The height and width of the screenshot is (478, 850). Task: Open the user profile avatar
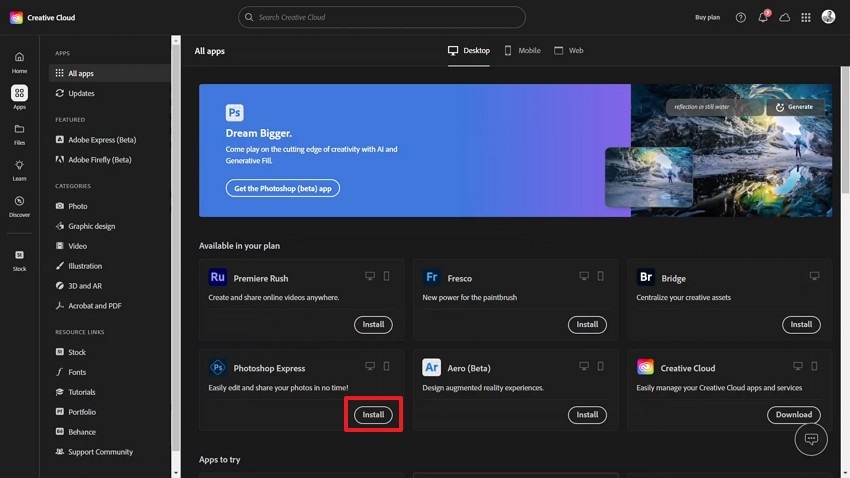pyautogui.click(x=828, y=17)
